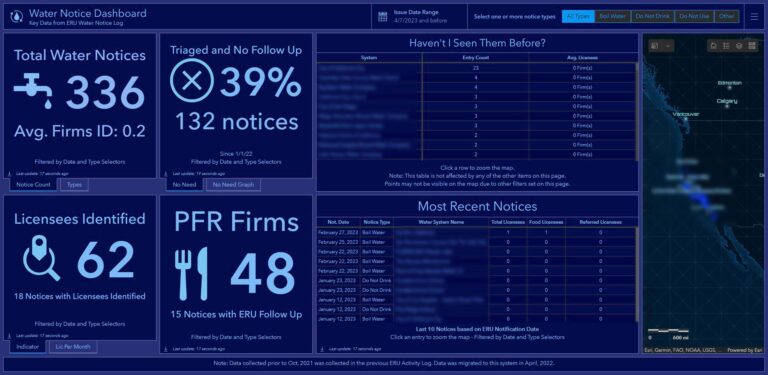The width and height of the screenshot is (768, 375).
Task: Open the map legend tool
Action: [x=726, y=46]
